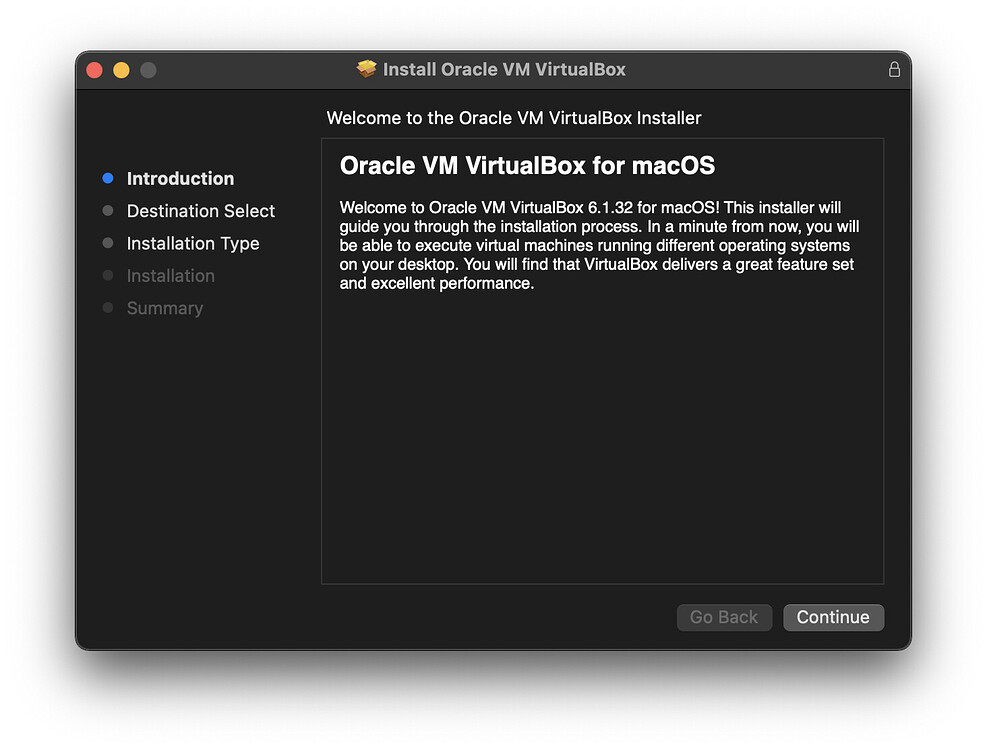The height and width of the screenshot is (750, 987).
Task: Select the Installation Type step
Action: pyautogui.click(x=193, y=243)
